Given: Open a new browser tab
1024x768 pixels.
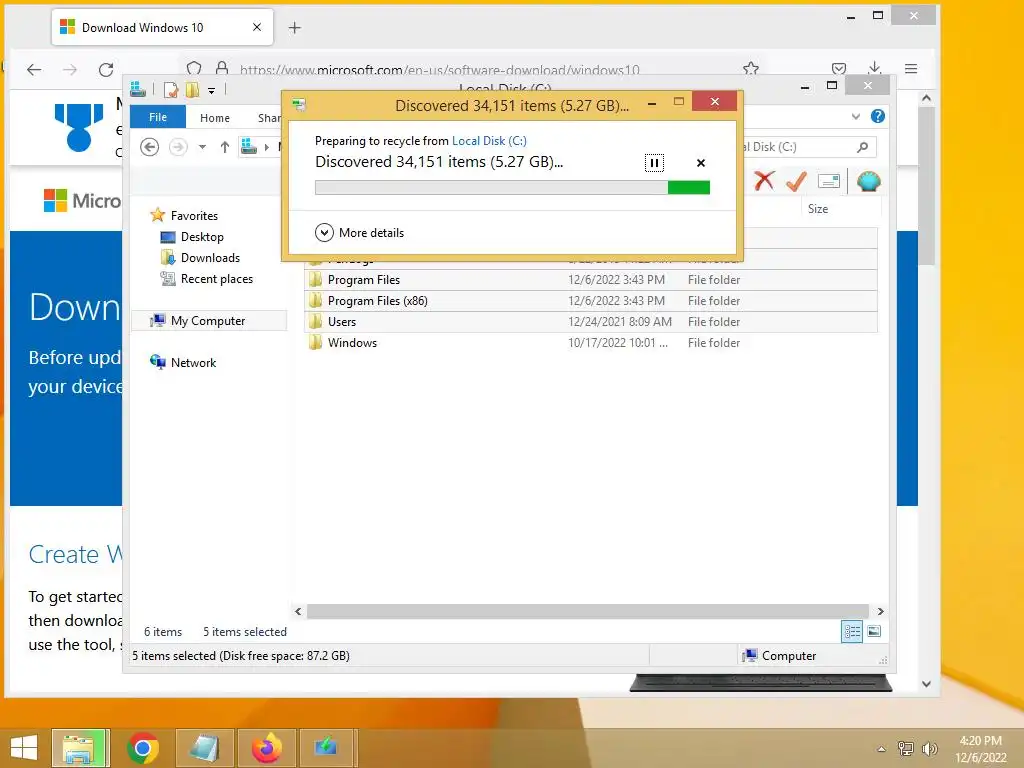Looking at the screenshot, I should click(x=295, y=27).
